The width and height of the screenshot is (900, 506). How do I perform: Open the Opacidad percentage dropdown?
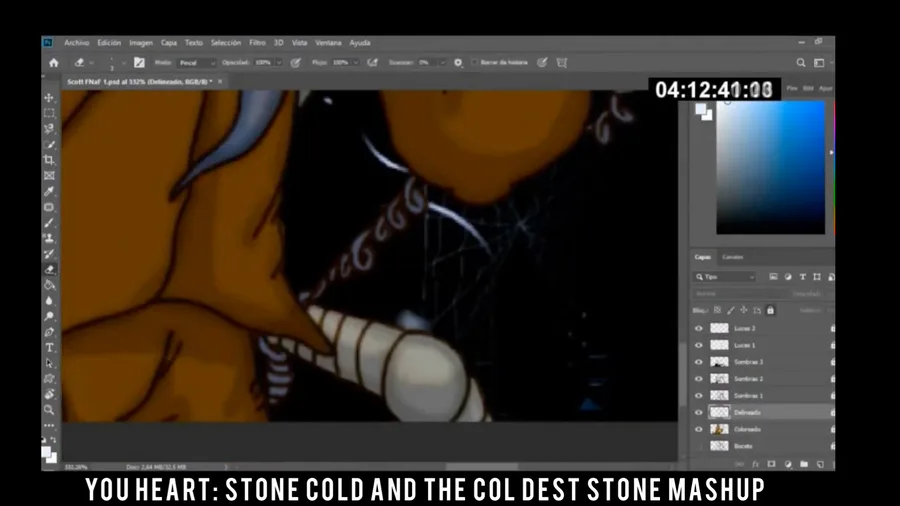tap(279, 63)
